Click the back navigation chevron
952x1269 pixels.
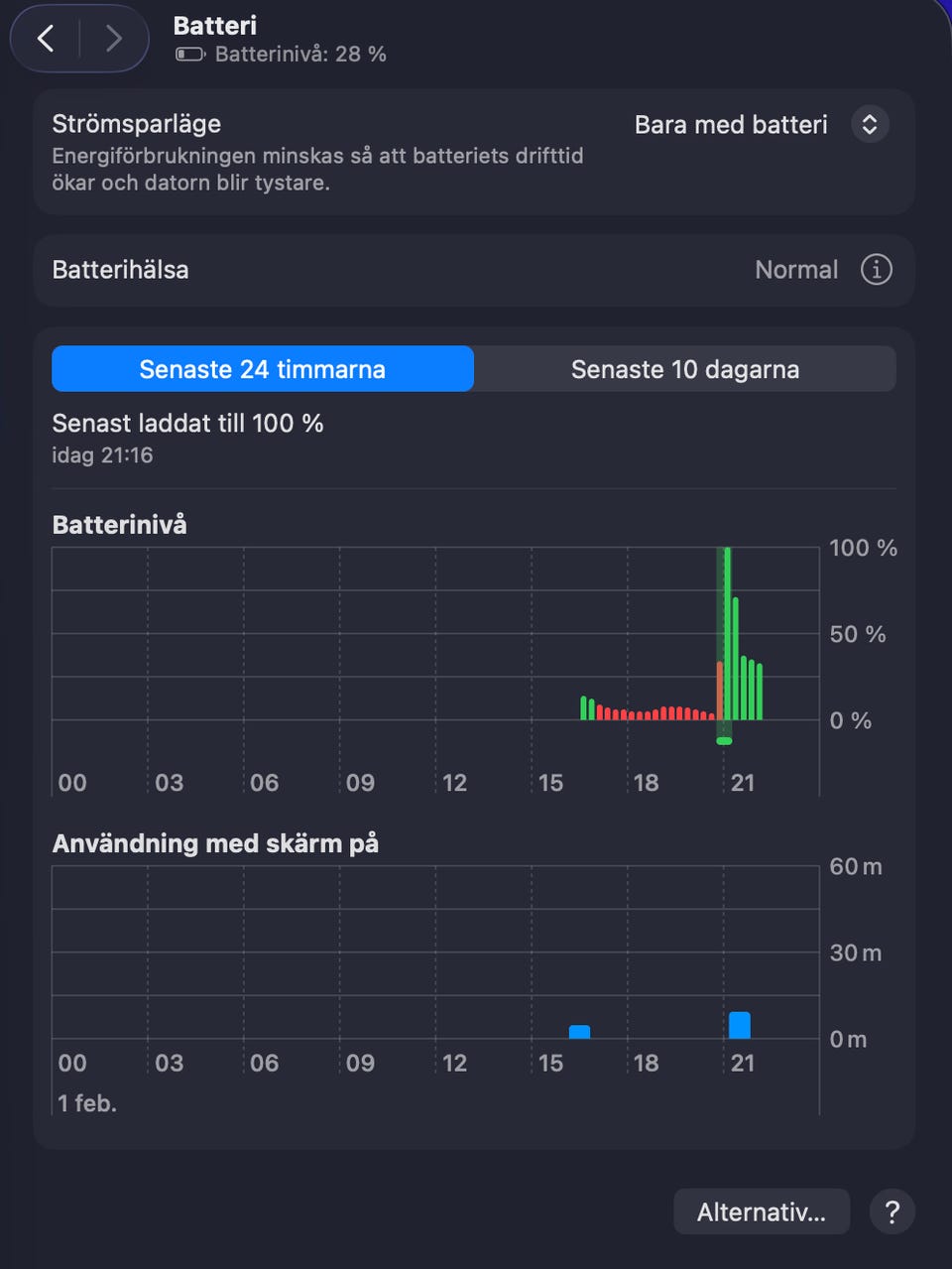[x=46, y=39]
